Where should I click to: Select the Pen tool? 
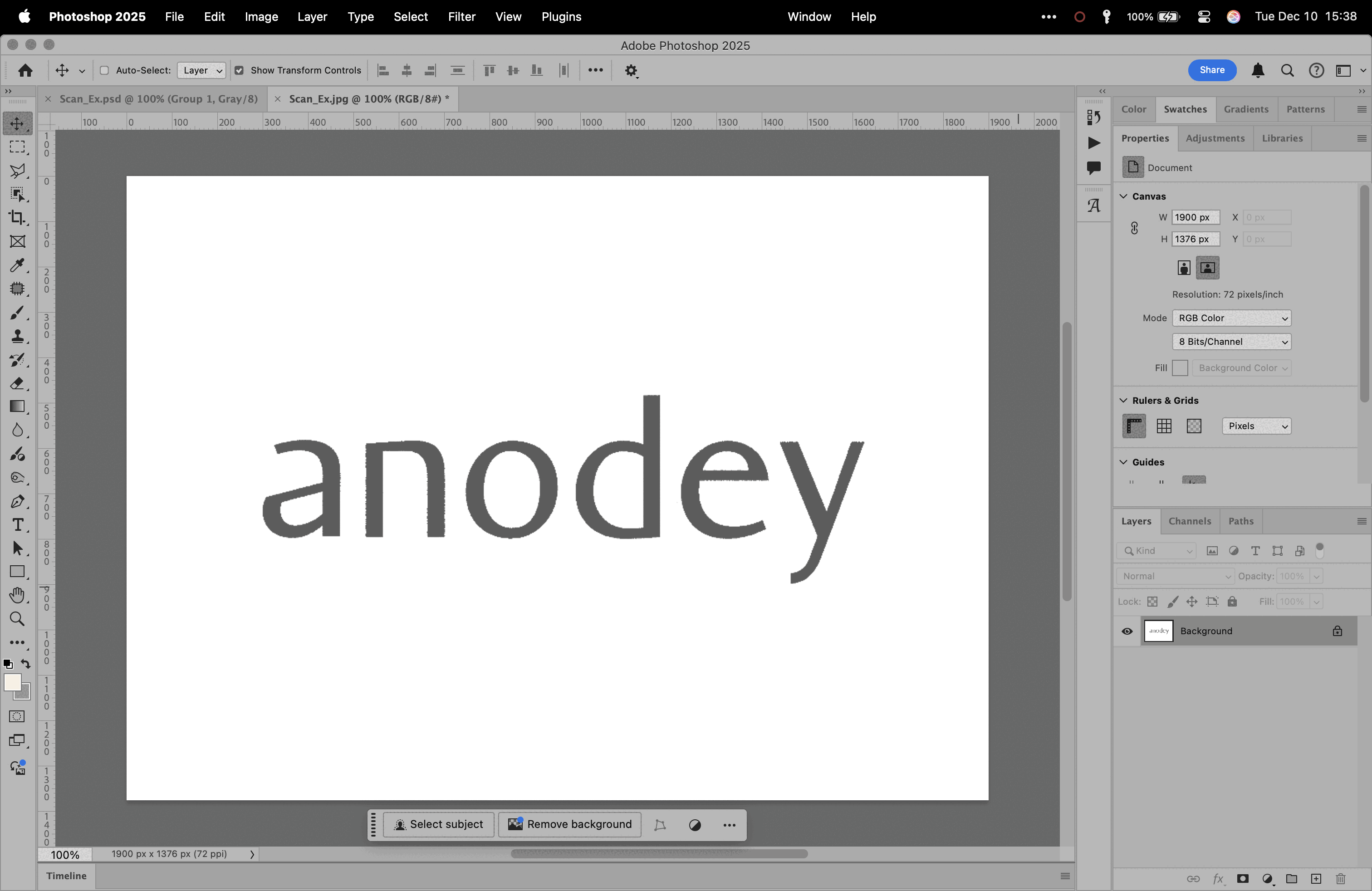[17, 501]
